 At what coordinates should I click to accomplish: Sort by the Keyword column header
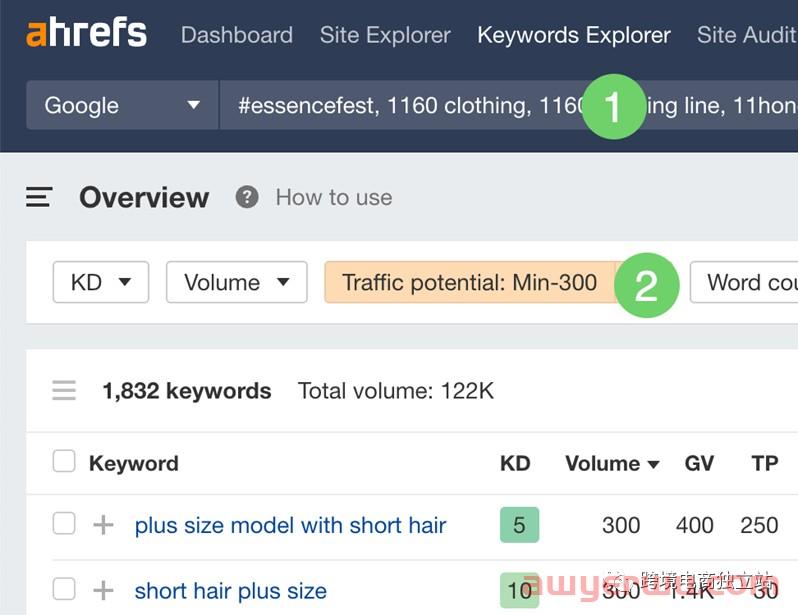tap(134, 463)
